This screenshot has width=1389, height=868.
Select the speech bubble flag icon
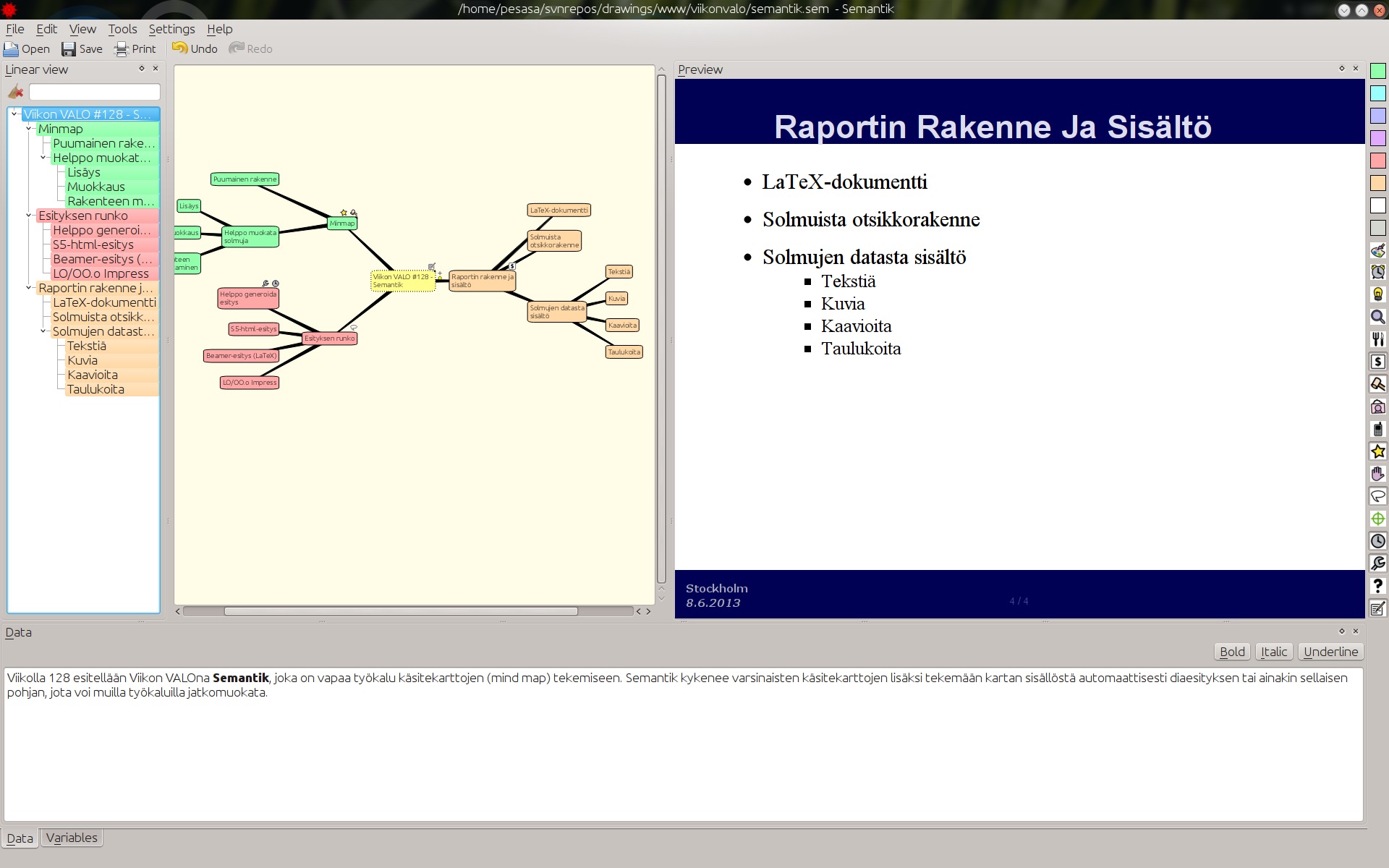click(x=1377, y=496)
